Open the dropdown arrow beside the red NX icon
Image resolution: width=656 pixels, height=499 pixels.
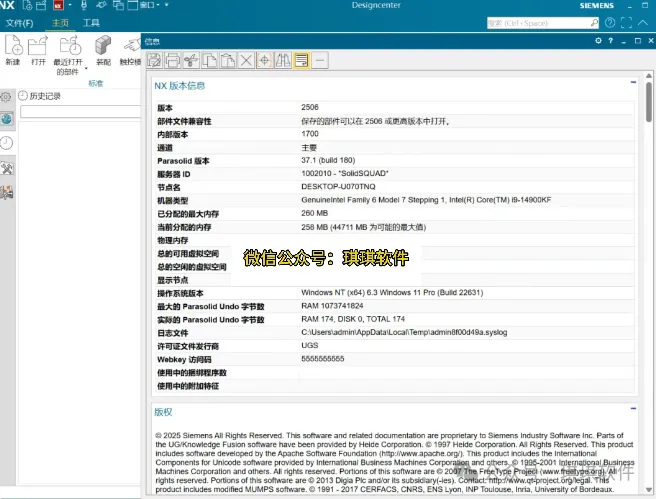tap(70, 5)
